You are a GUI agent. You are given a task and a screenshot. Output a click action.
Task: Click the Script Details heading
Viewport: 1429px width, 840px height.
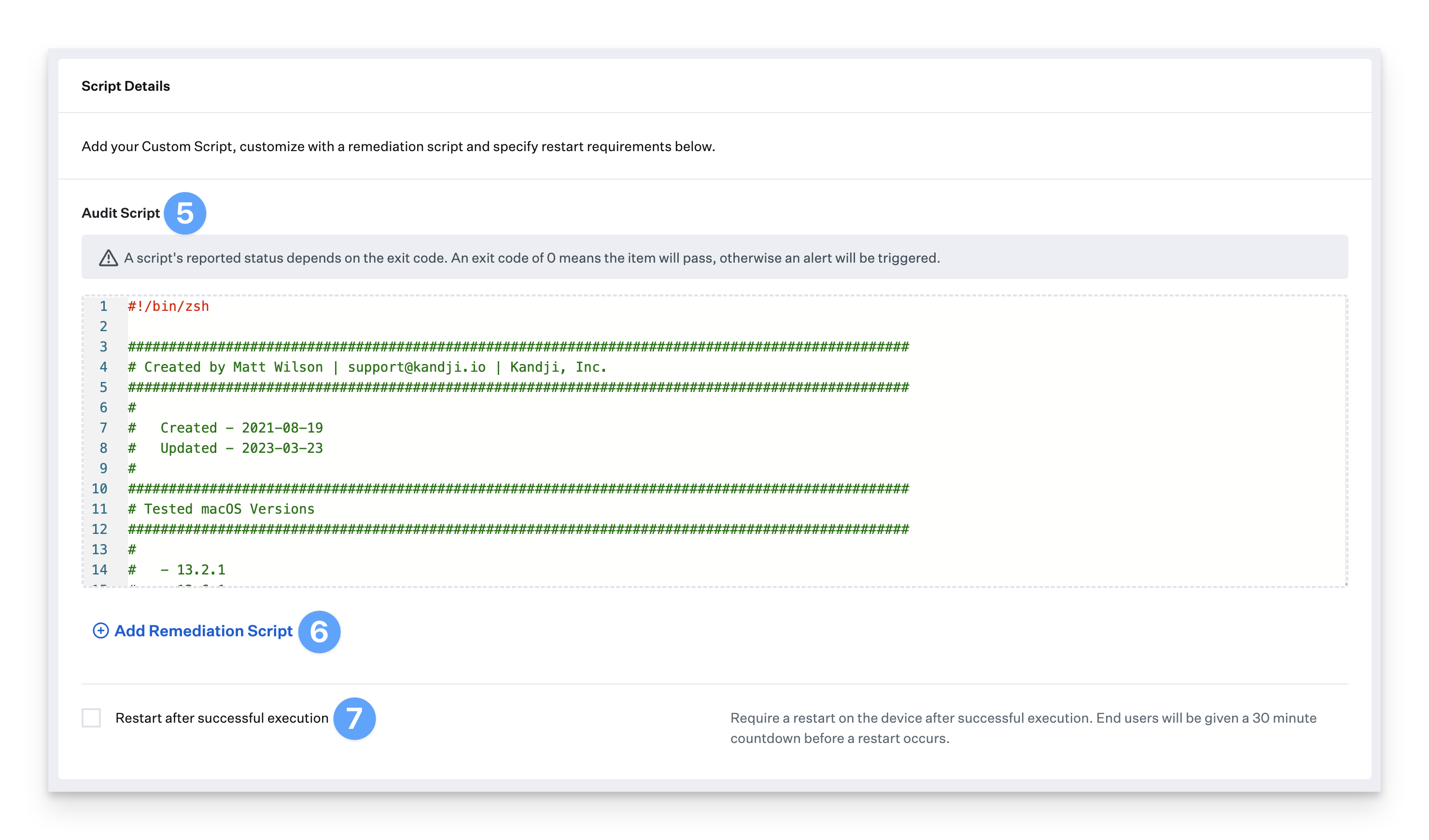click(x=126, y=86)
